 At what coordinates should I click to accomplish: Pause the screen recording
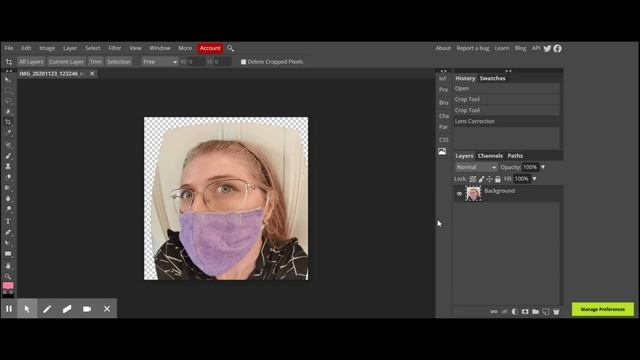[9, 309]
